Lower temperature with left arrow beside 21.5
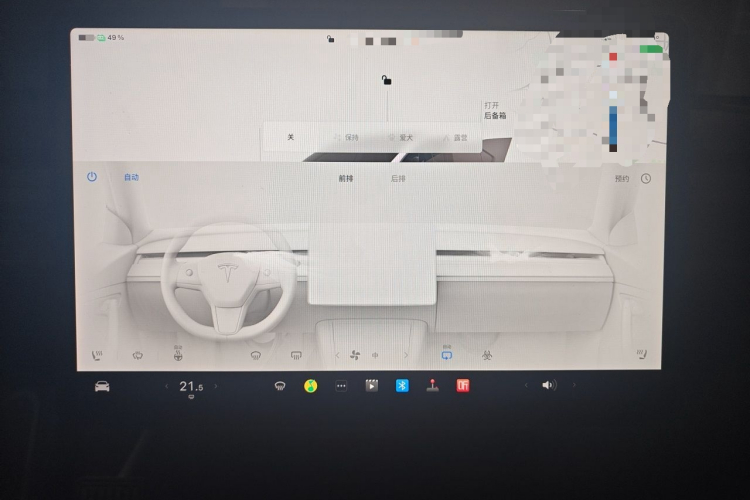Viewport: 750px width, 500px height. click(x=167, y=386)
